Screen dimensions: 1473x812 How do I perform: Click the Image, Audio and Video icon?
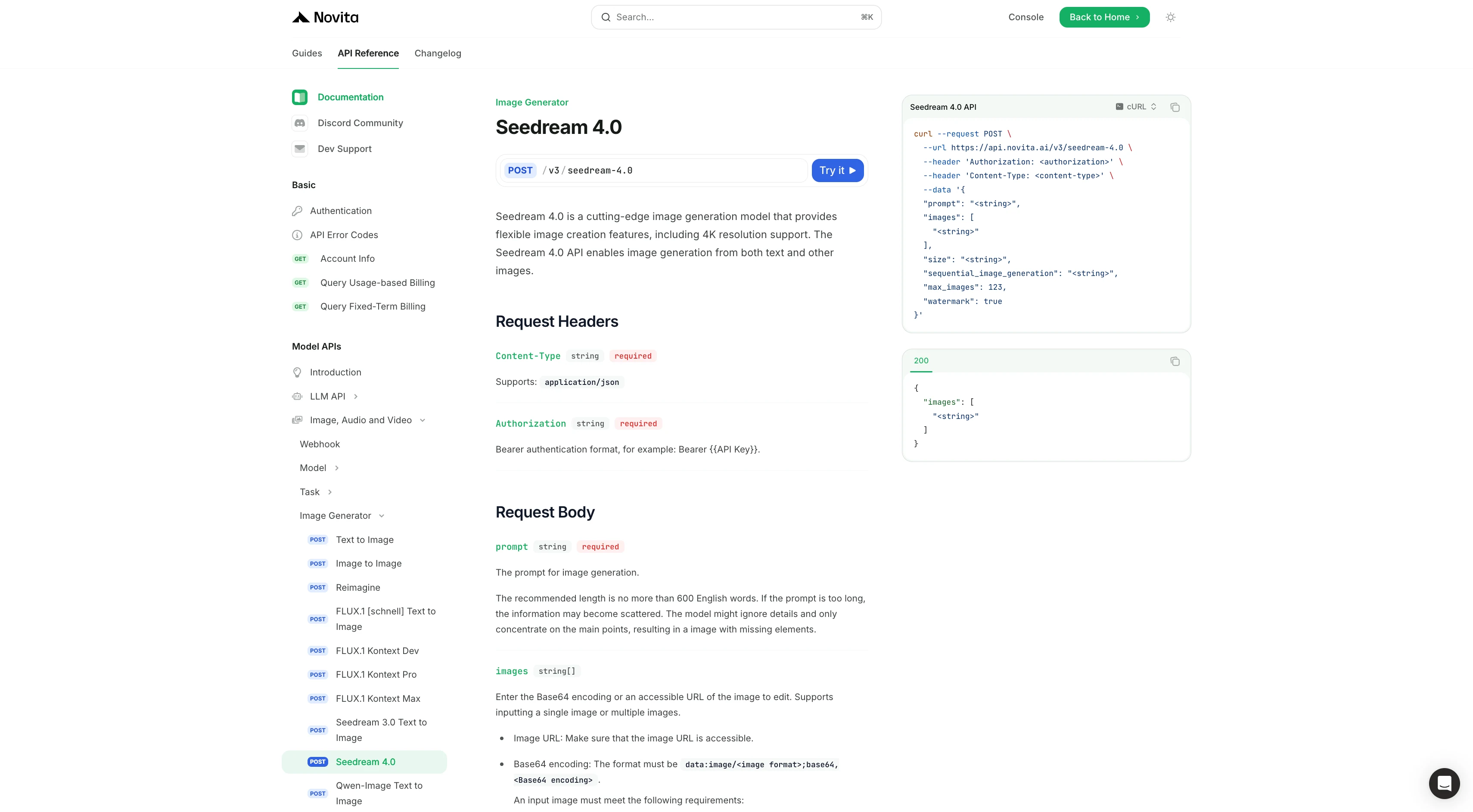pyautogui.click(x=297, y=420)
